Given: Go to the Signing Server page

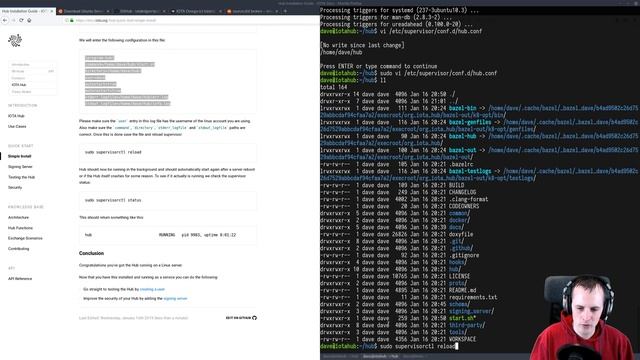Looking at the screenshot, I should point(20,167).
